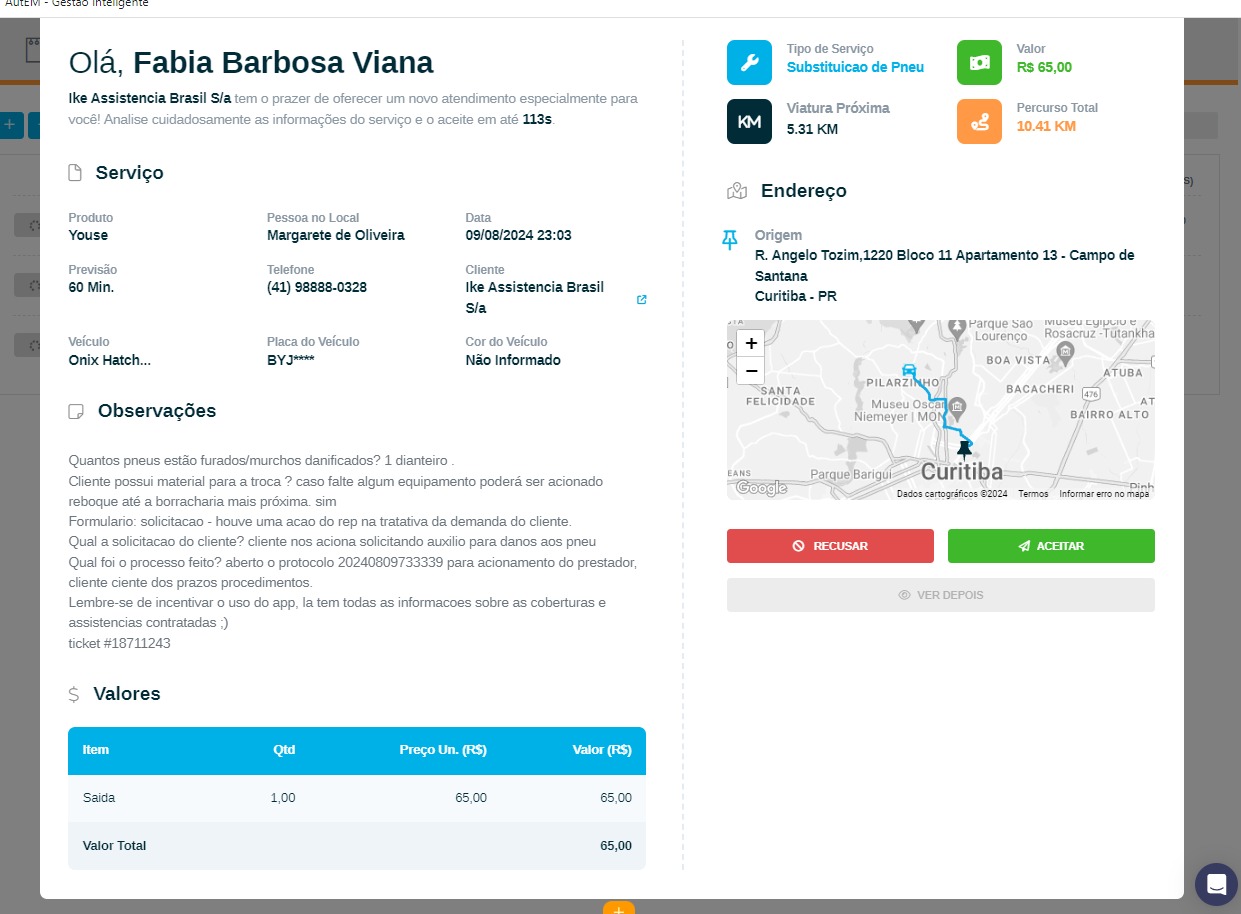Click the Observações note icon
This screenshot has height=914, width=1241.
(75, 412)
